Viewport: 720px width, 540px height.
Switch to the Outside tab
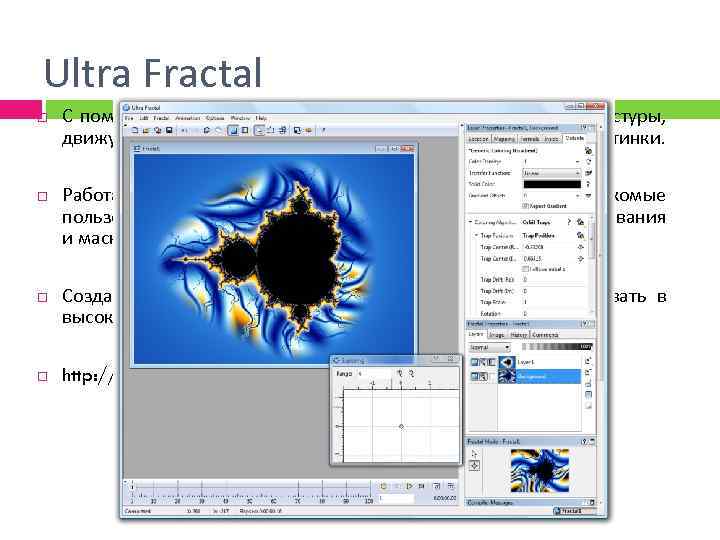click(x=574, y=138)
